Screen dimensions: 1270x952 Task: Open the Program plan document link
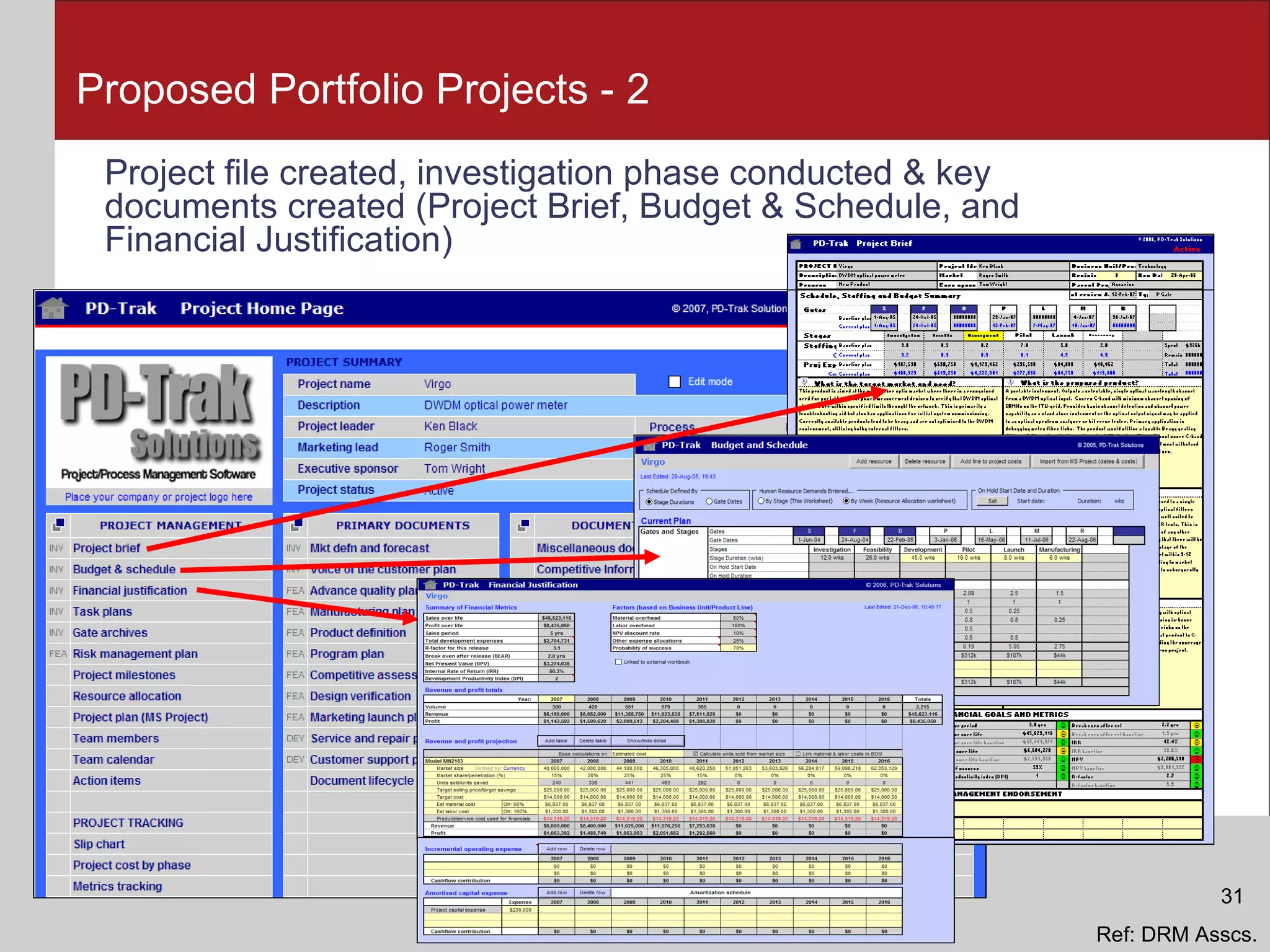pos(347,654)
